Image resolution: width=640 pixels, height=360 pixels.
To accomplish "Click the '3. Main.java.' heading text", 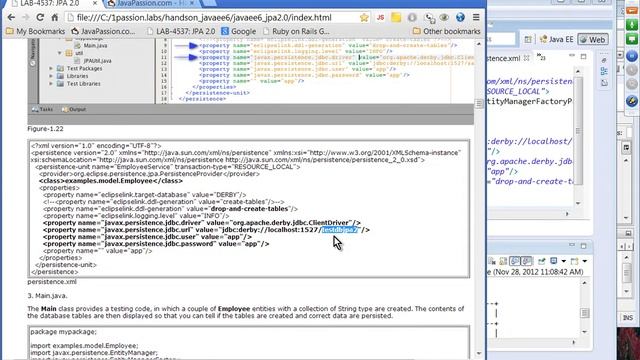I will pos(47,296).
